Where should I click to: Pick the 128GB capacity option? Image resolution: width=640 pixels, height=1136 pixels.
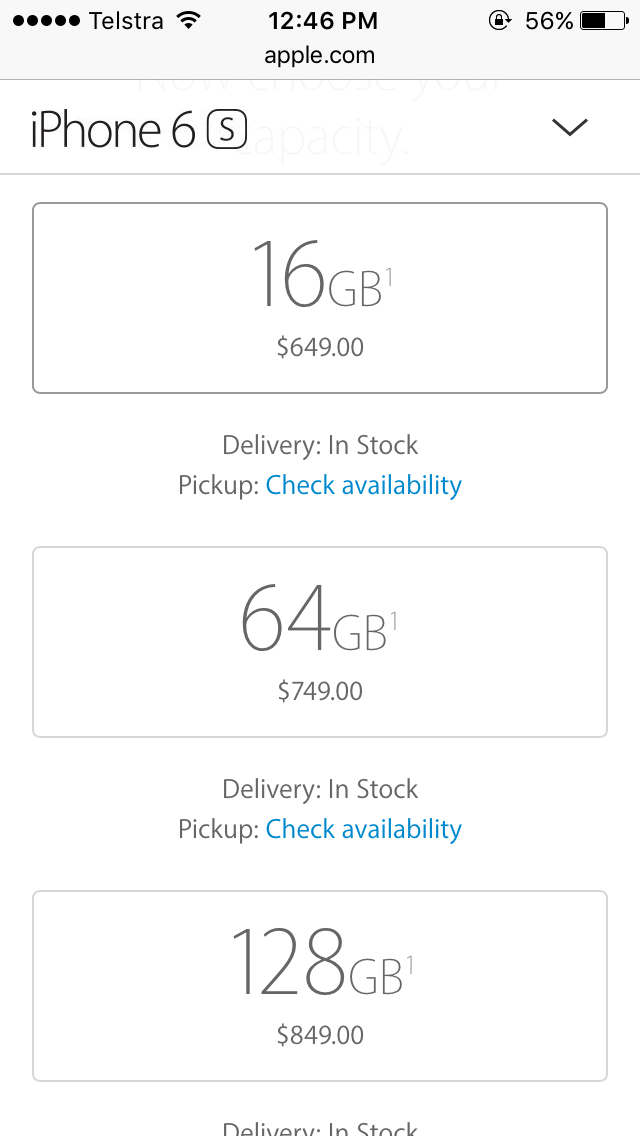[320, 986]
